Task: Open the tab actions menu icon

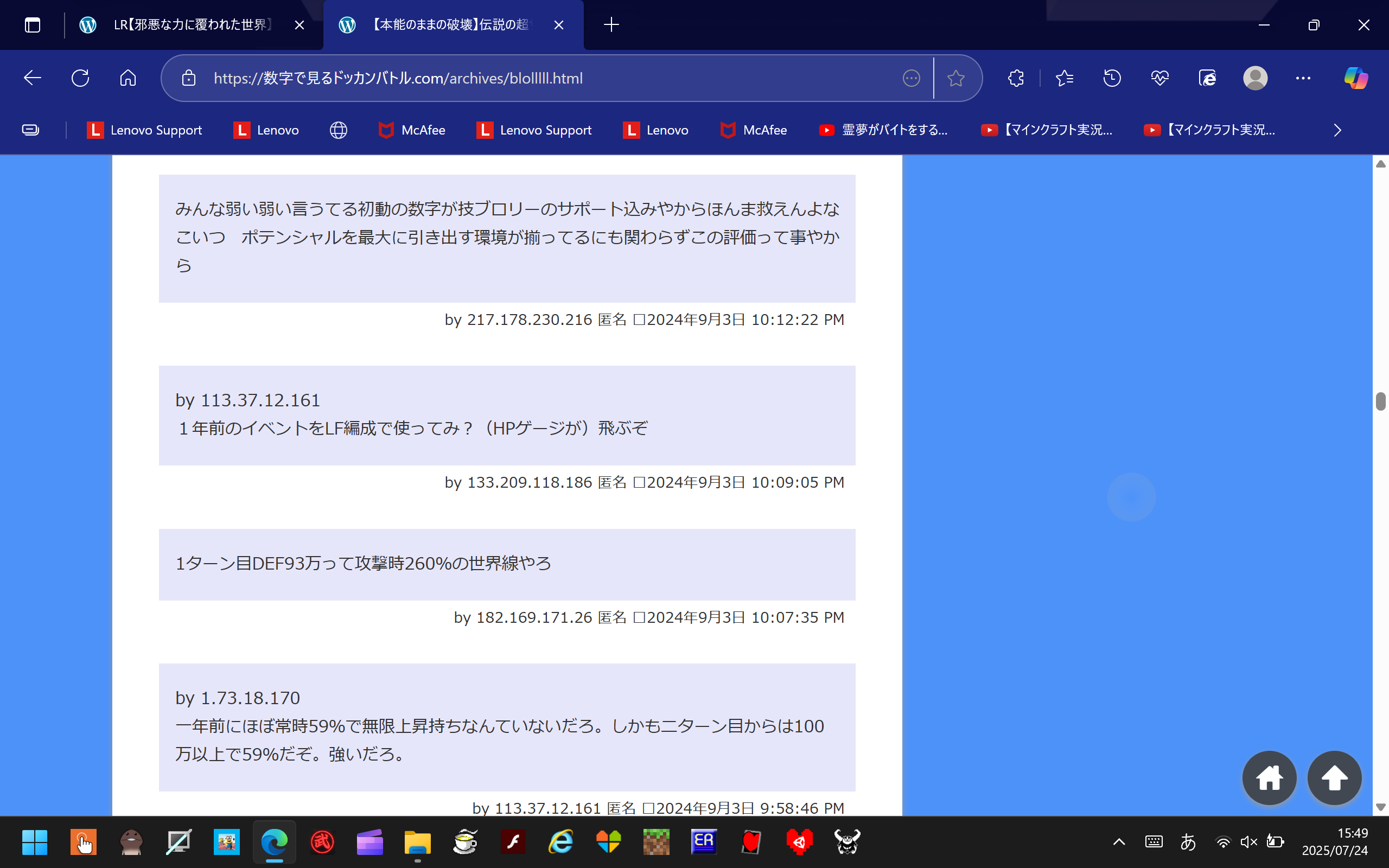Action: (x=33, y=25)
